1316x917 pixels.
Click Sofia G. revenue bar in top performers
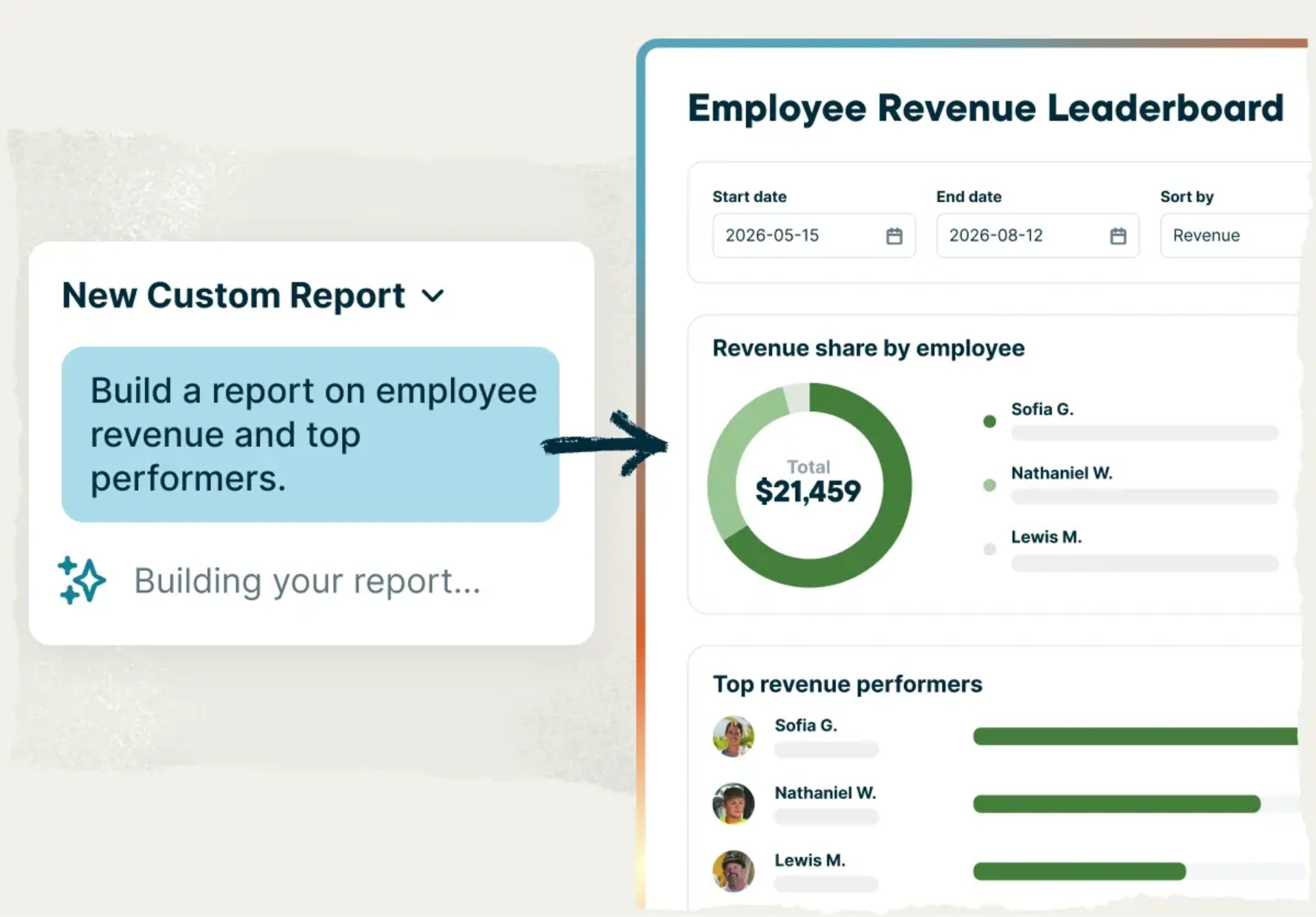[x=1135, y=736]
